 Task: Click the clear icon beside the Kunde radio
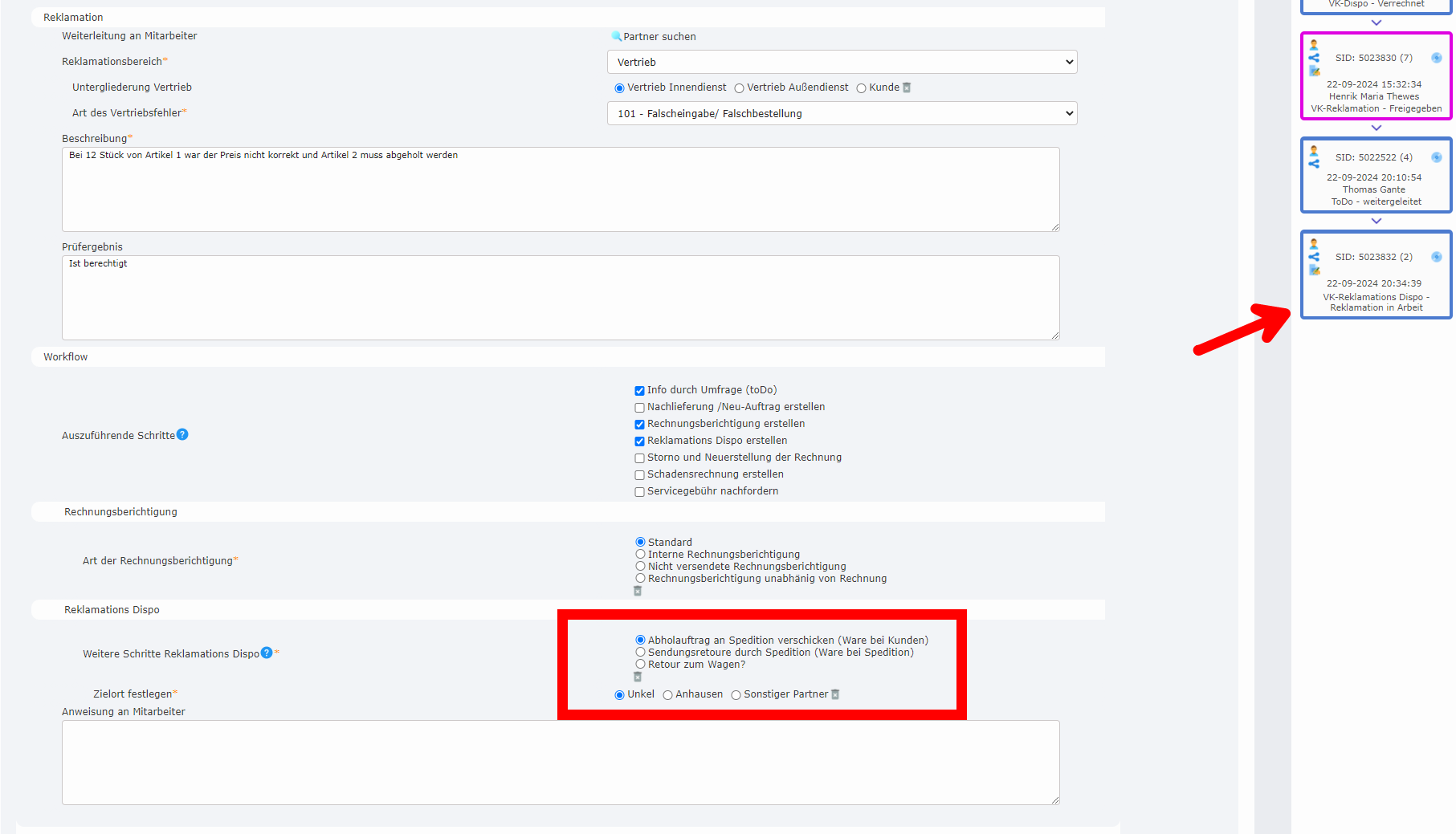(907, 87)
